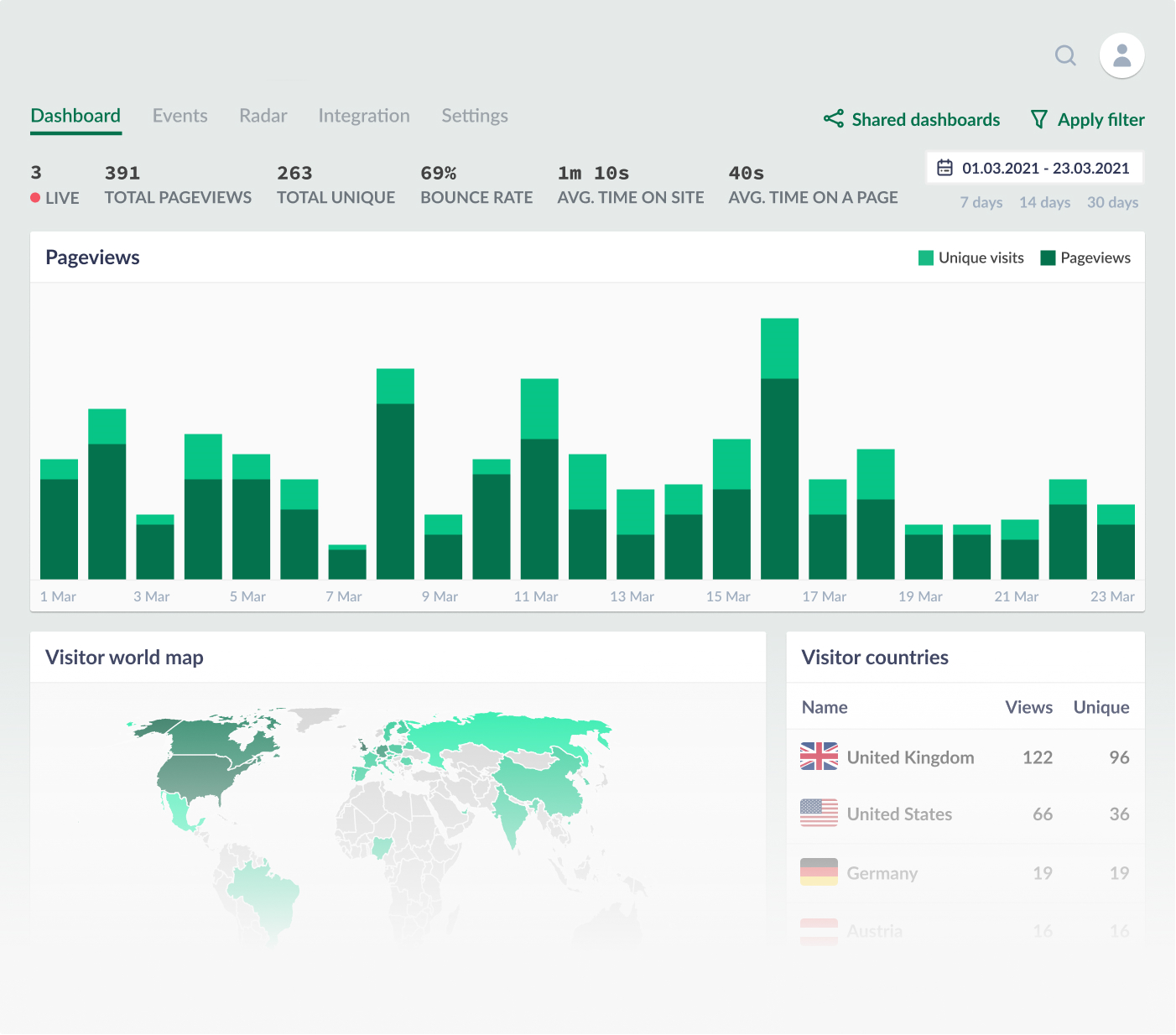The width and height of the screenshot is (1176, 1035).
Task: Click the bar above the 1 Mar label
Action: pyautogui.click(x=59, y=519)
